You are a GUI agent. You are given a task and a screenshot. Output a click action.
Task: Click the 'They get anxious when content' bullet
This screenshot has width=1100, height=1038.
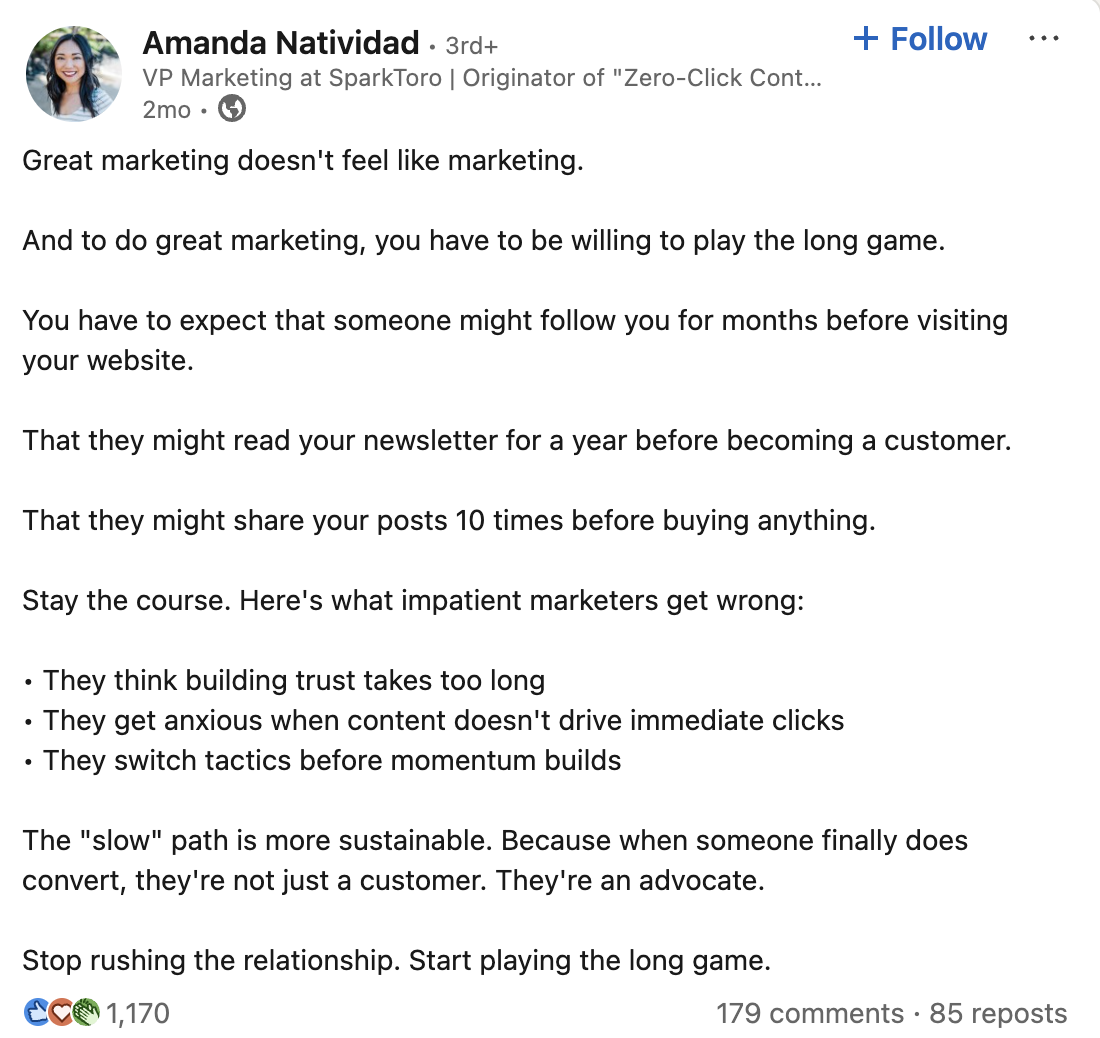(434, 720)
